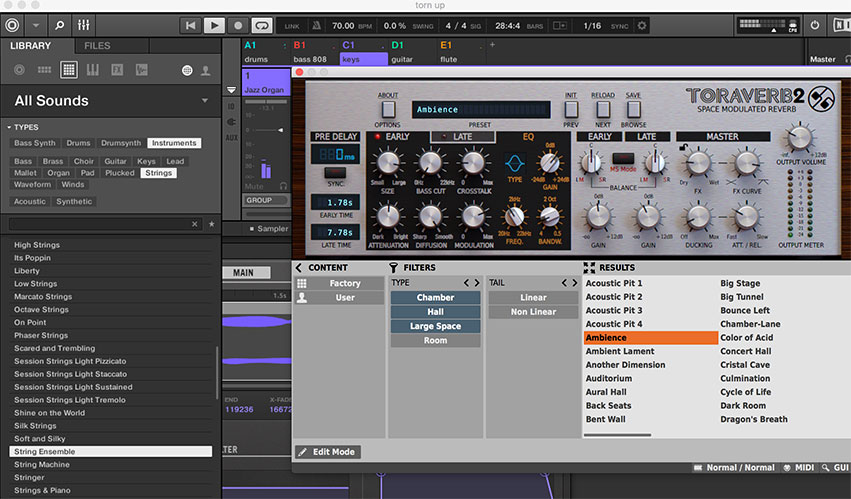The width and height of the screenshot is (851, 499).
Task: Enable the Strings type filter tag
Action: point(158,173)
